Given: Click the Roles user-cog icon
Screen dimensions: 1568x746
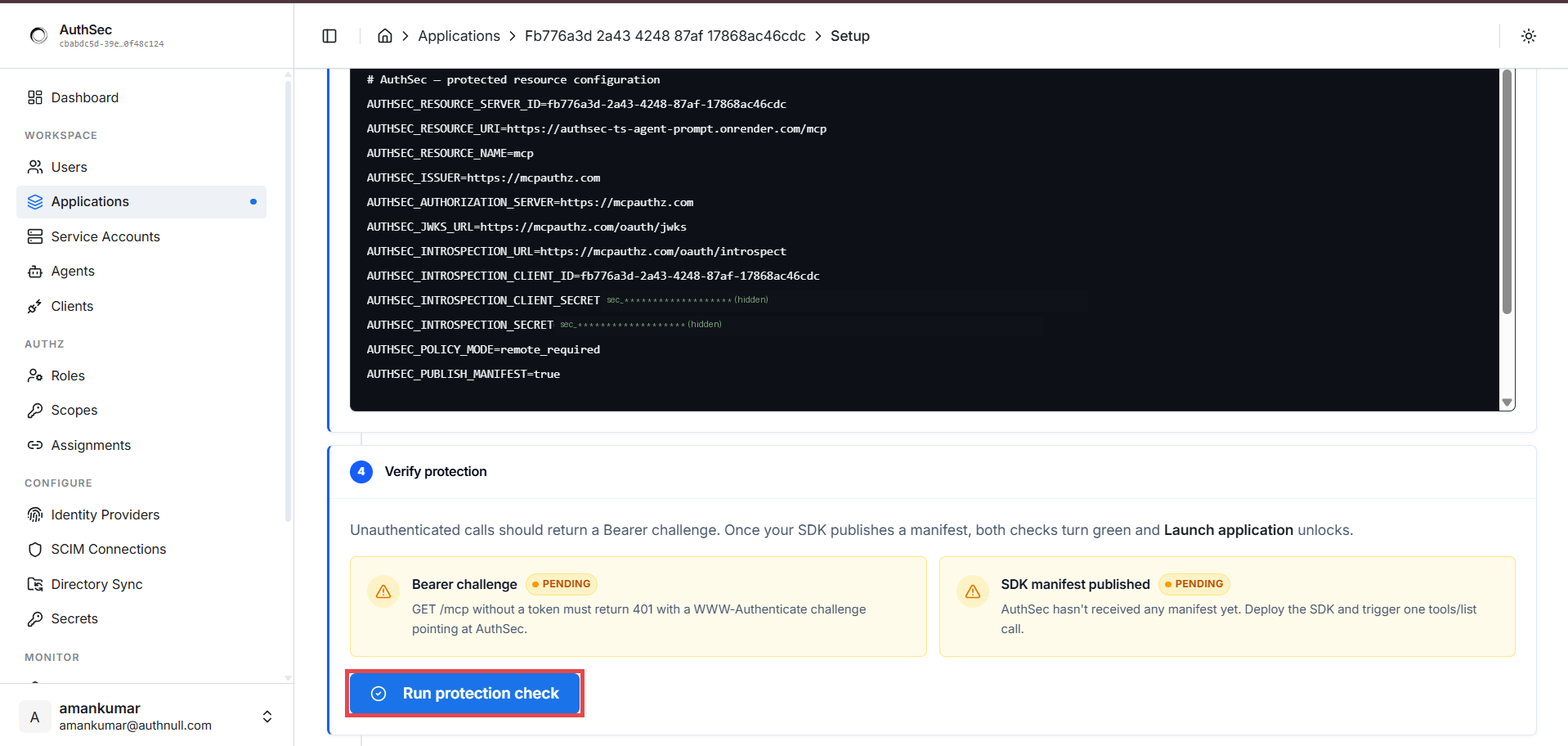Looking at the screenshot, I should [35, 375].
